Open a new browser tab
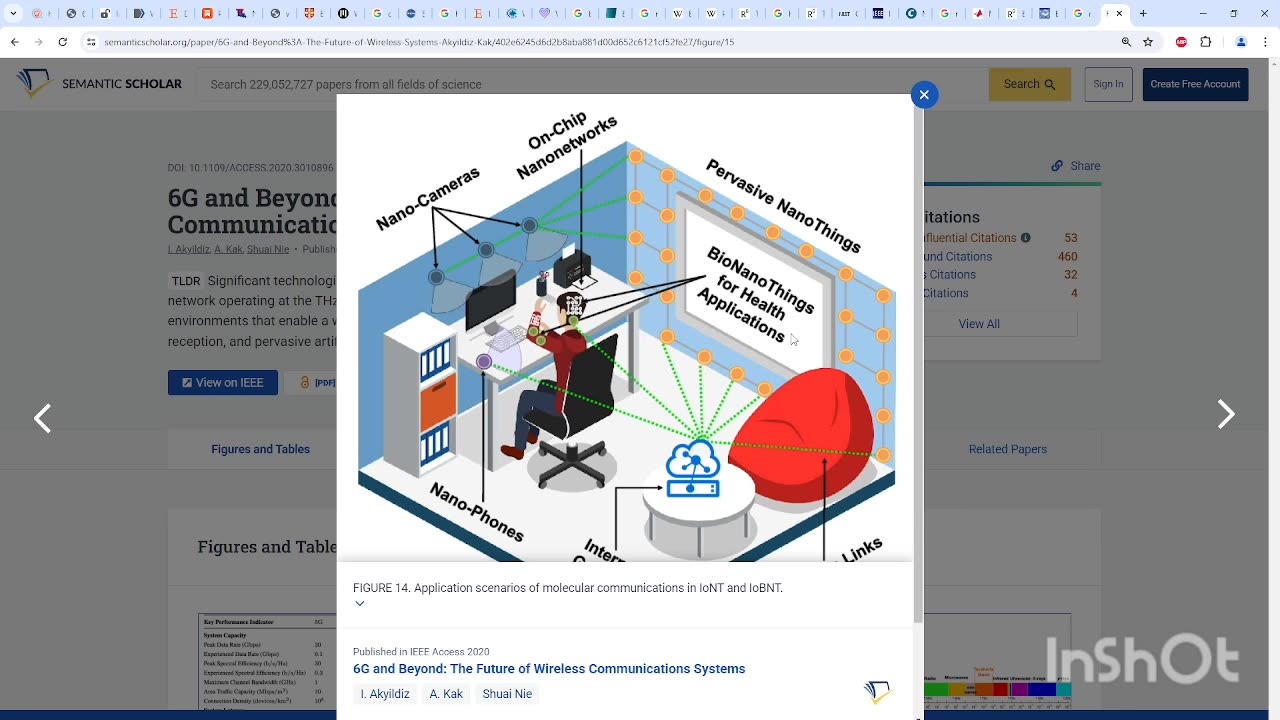Screen dimensions: 1280x720 click(1143, 14)
